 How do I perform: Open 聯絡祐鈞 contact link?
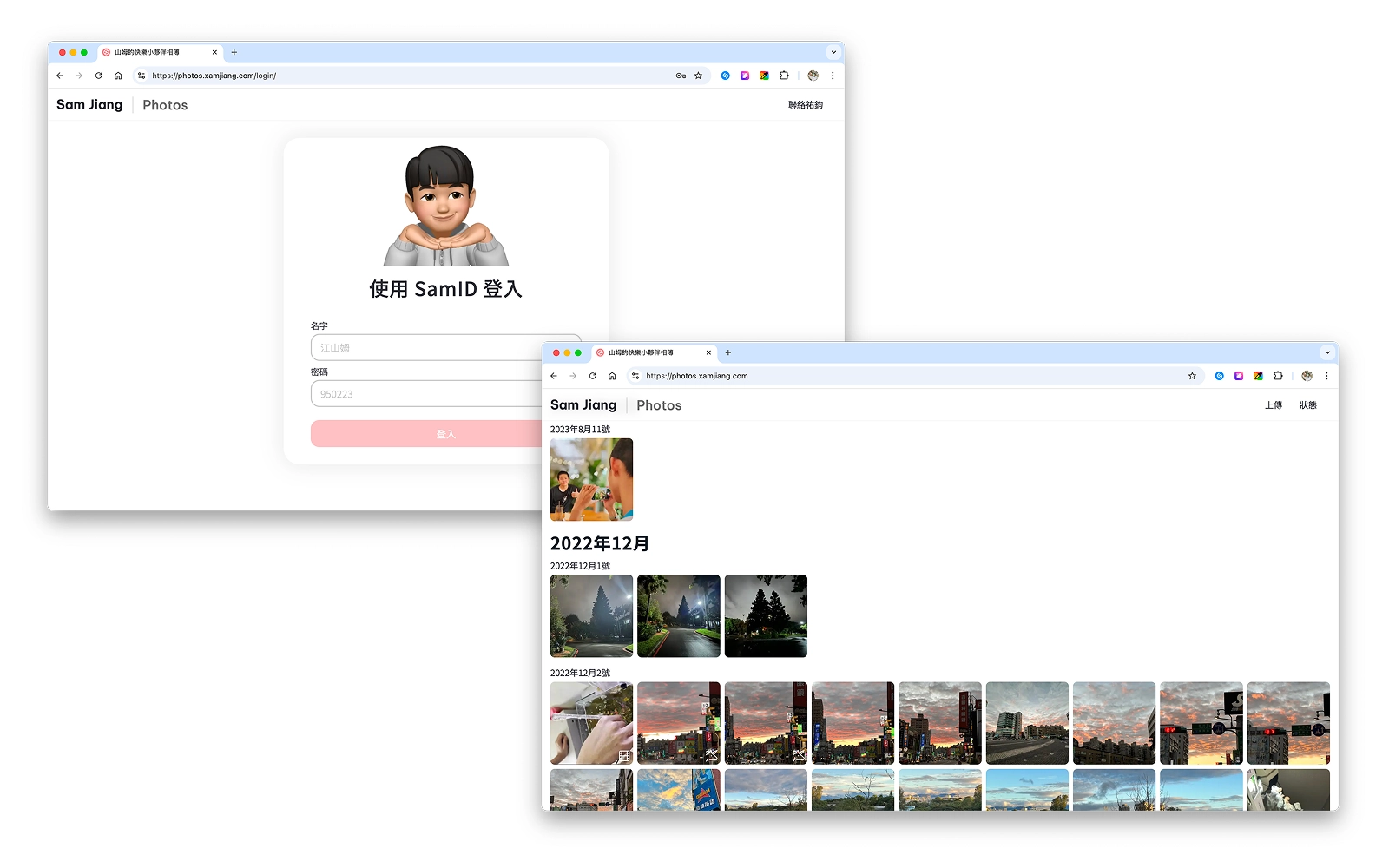pos(806,105)
